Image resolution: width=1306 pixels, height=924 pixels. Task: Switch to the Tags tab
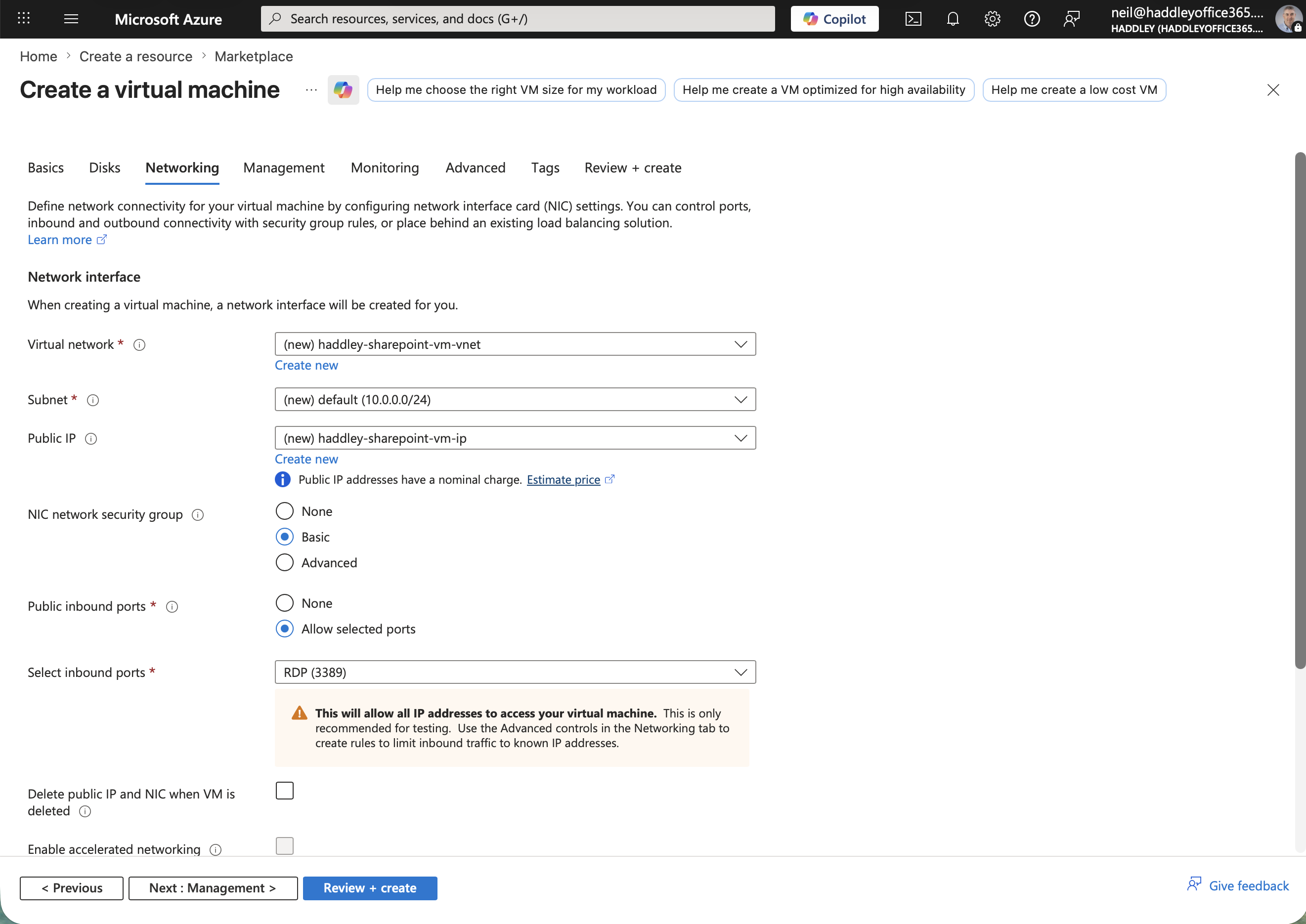point(545,168)
